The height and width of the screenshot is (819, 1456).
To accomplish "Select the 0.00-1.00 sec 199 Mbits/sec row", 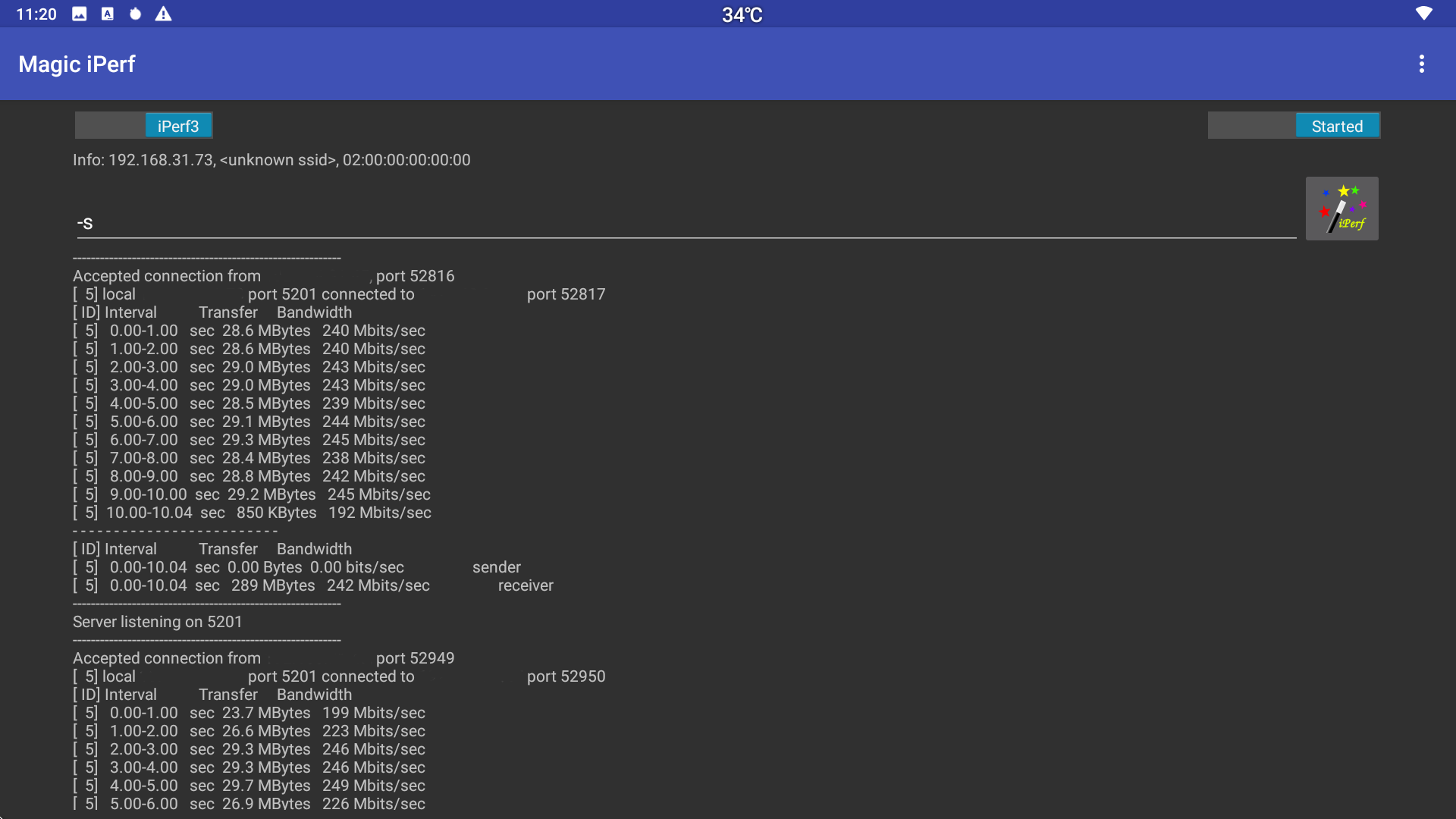I will coord(249,713).
